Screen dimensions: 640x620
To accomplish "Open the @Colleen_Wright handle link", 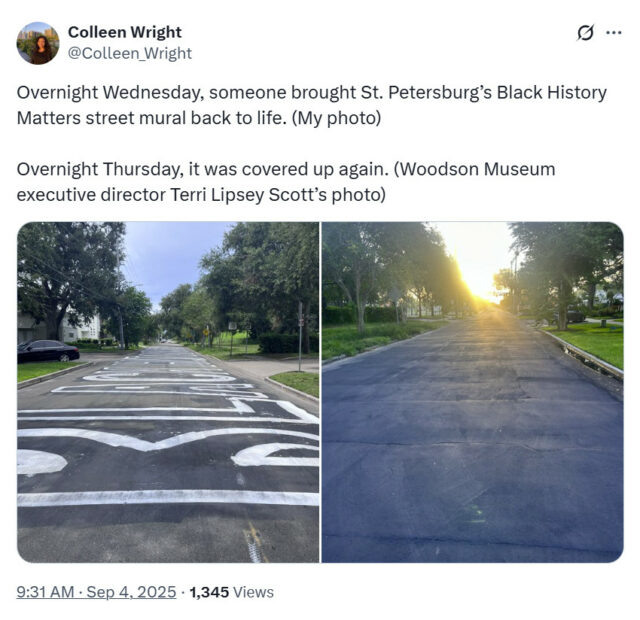I will tap(129, 53).
